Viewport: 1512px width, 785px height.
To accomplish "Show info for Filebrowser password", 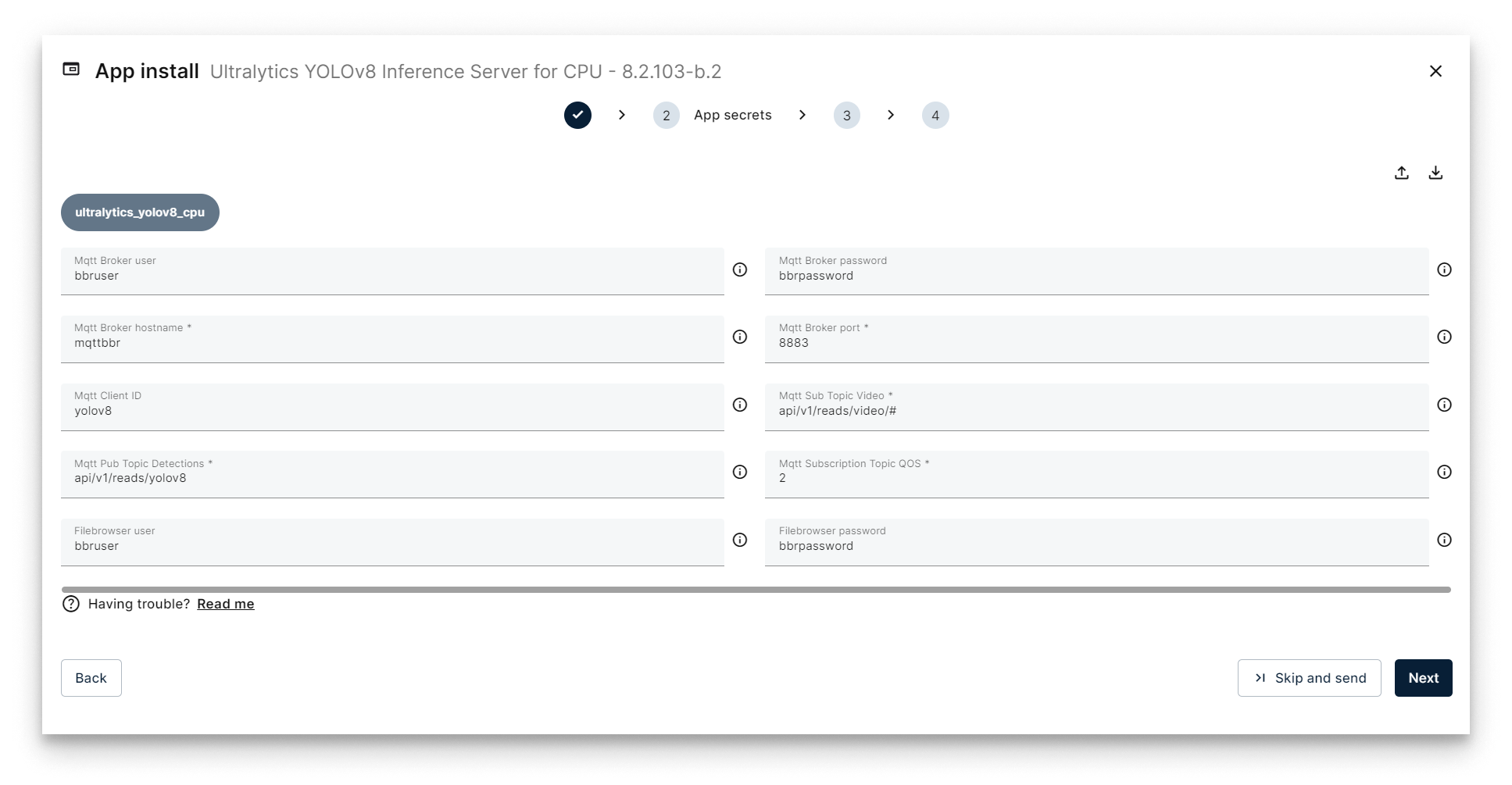I will click(1444, 540).
